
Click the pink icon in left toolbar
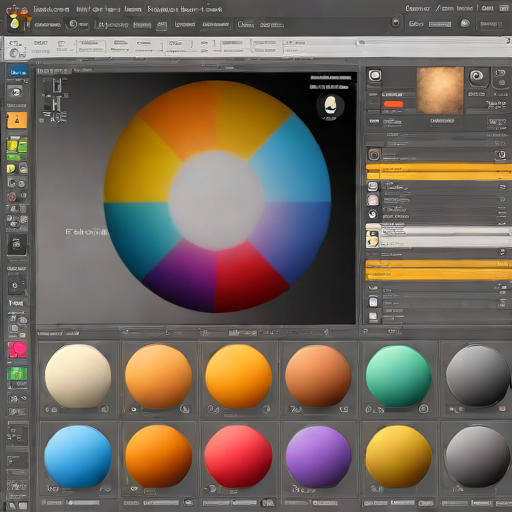pyautogui.click(x=17, y=350)
